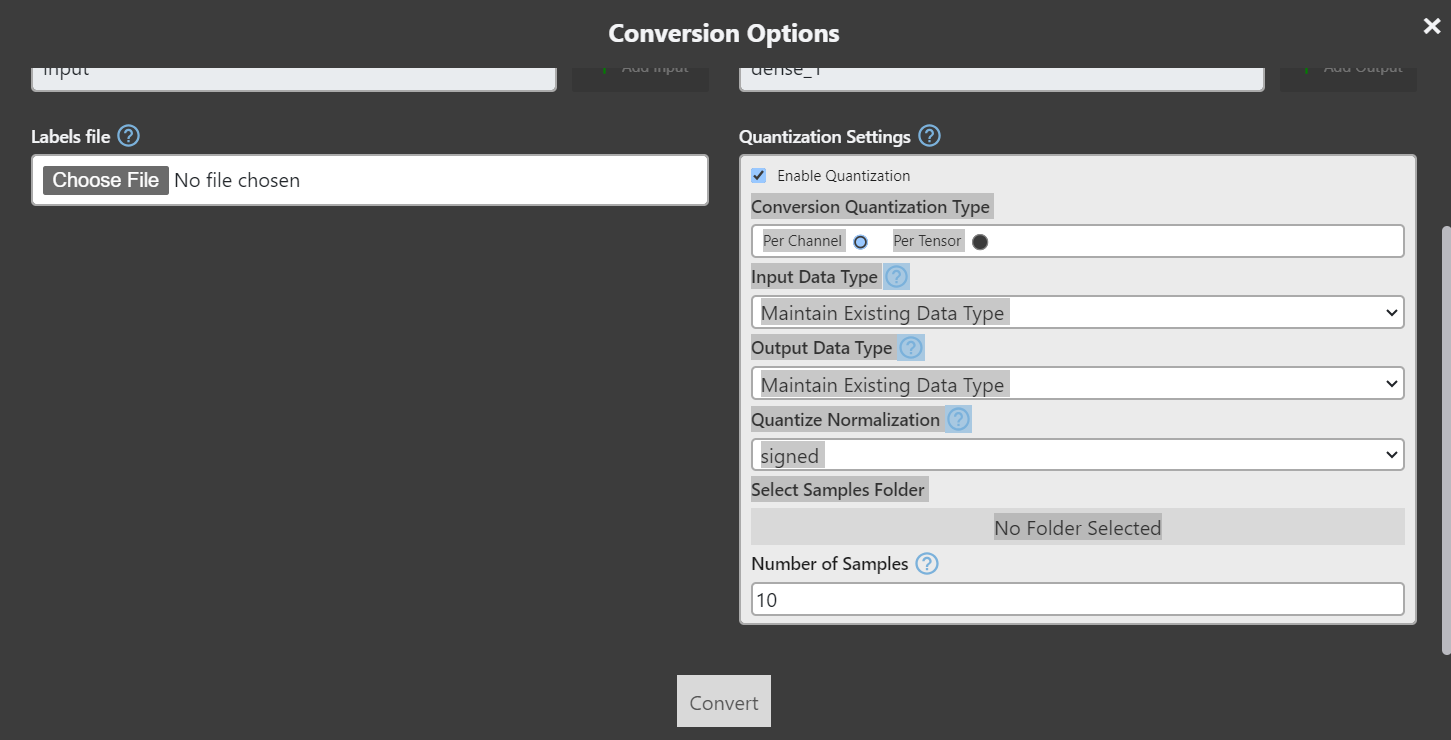The image size is (1451, 740).
Task: Open the Input Data Type help tooltip
Action: pyautogui.click(x=896, y=276)
